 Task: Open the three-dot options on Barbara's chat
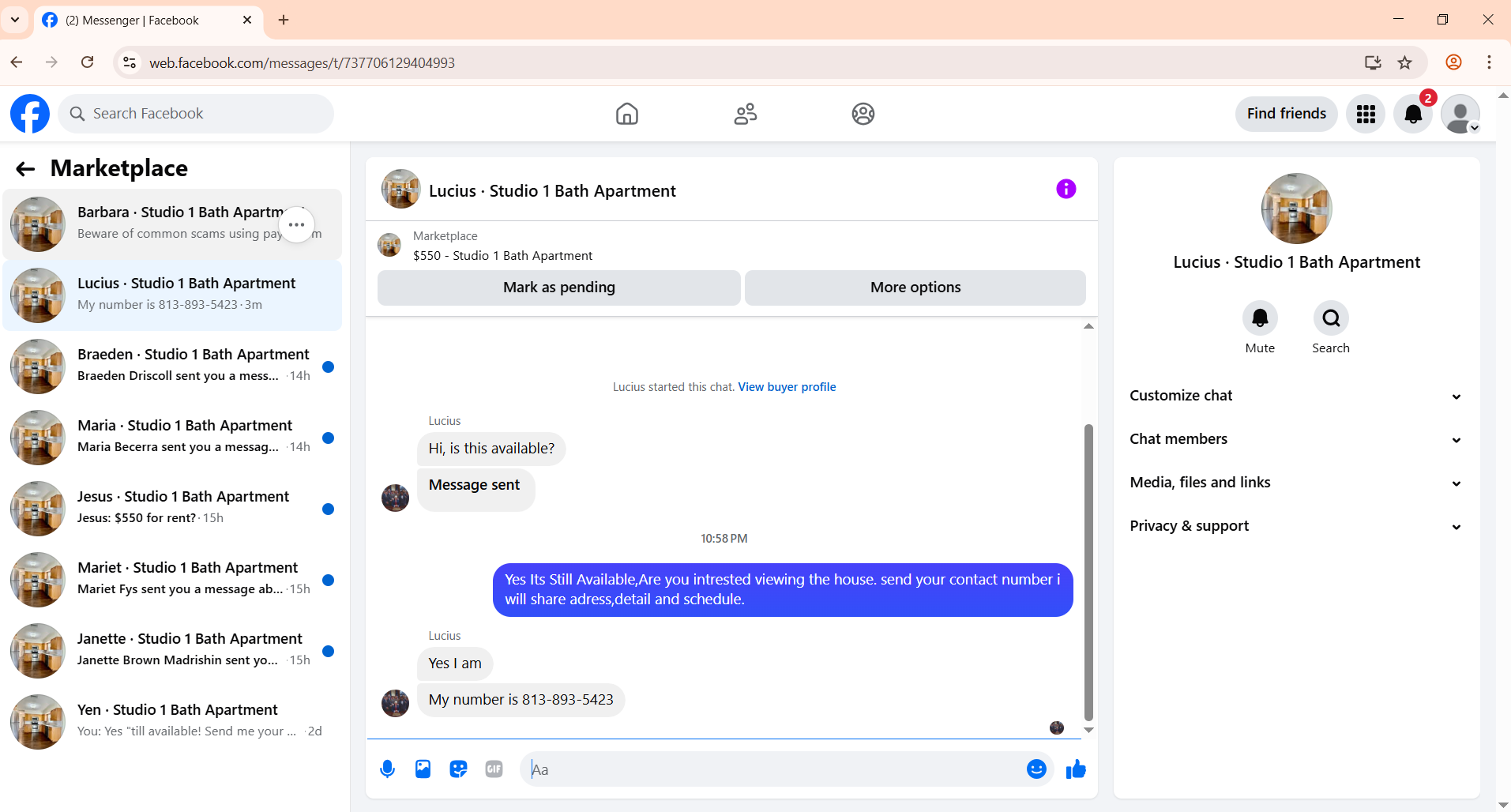296,224
